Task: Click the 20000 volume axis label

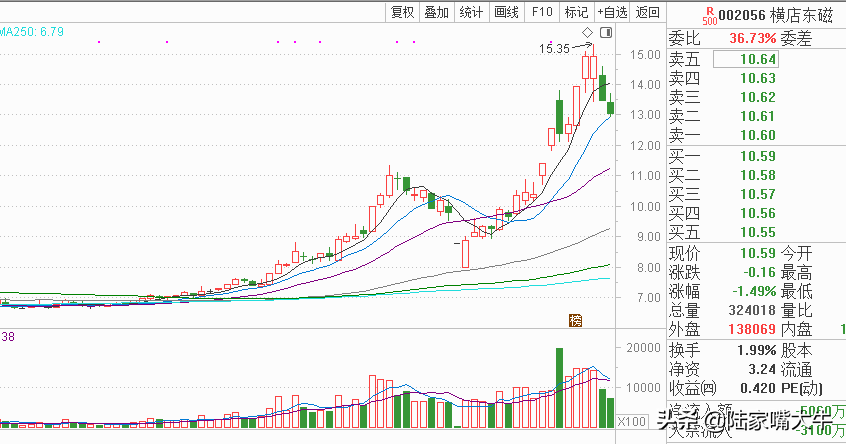Action: pos(643,348)
